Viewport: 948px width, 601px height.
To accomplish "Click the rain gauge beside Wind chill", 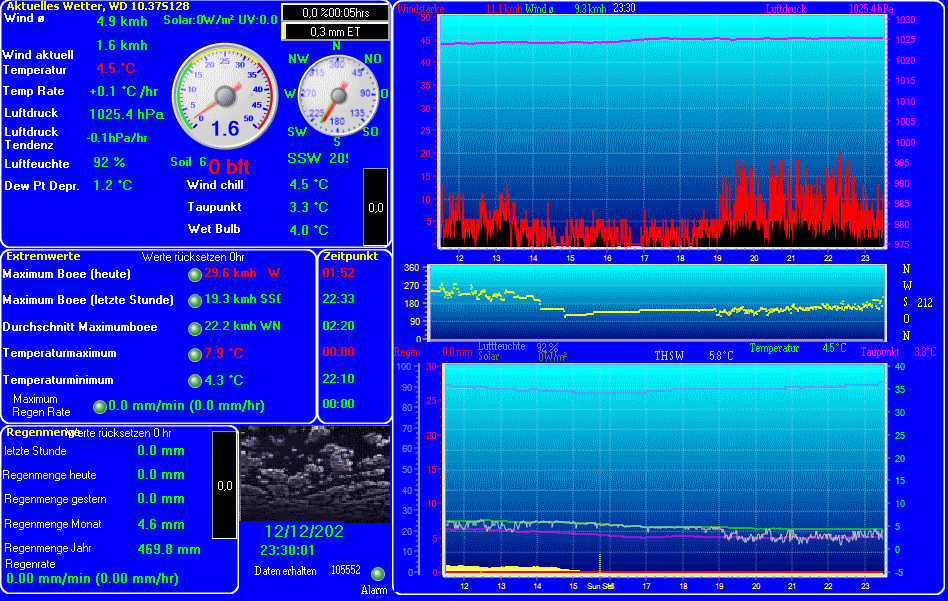I will (375, 207).
